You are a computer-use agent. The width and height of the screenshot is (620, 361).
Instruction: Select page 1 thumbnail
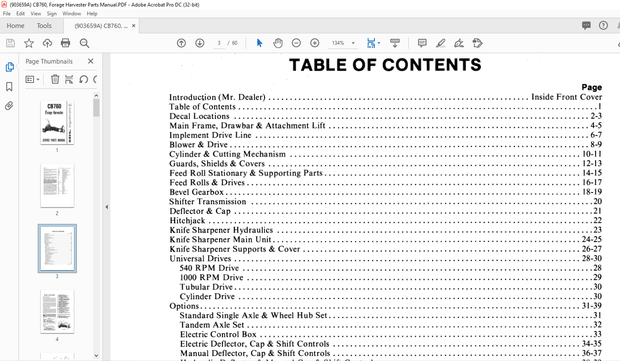coord(57,122)
